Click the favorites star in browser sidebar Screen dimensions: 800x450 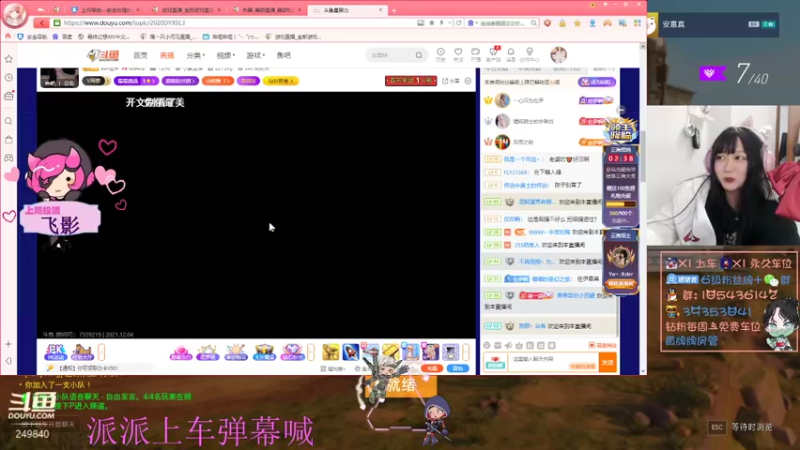(x=9, y=59)
